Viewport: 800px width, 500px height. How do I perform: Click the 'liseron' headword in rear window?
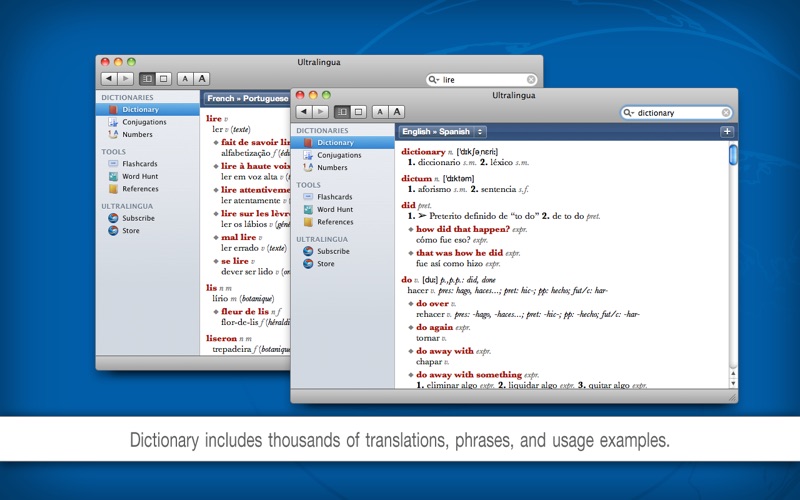221,338
